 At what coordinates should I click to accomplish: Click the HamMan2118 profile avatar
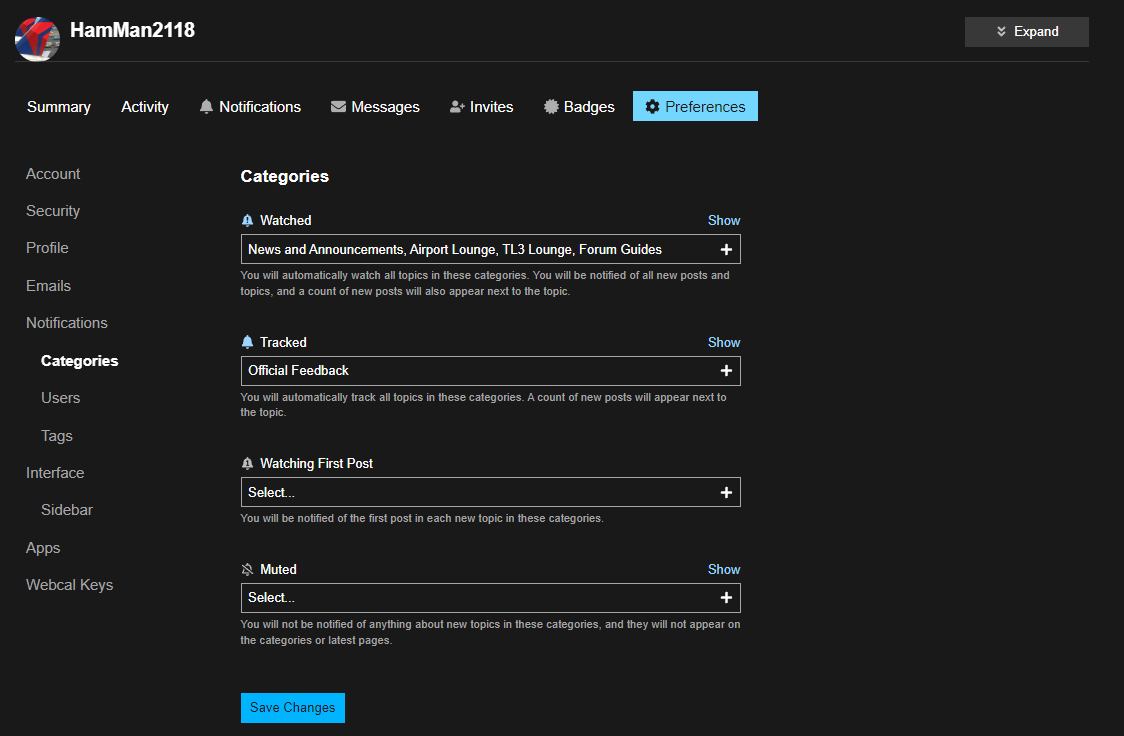click(x=37, y=38)
